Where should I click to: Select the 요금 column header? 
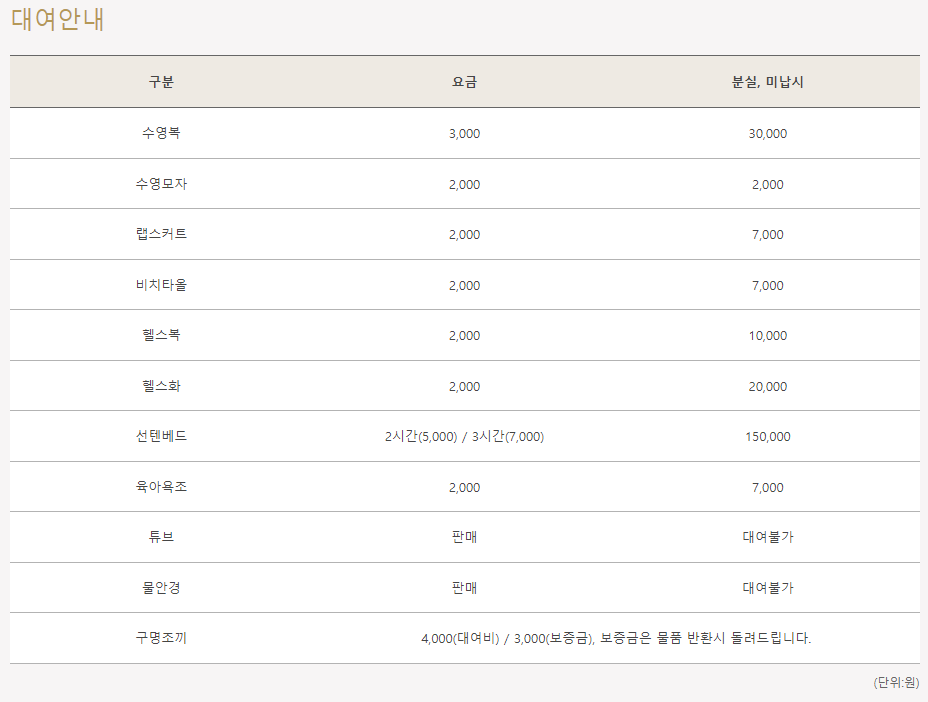coord(465,82)
